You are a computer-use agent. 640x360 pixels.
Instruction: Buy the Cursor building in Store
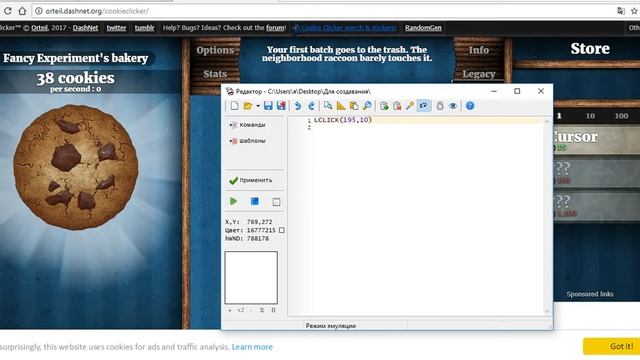click(596, 140)
